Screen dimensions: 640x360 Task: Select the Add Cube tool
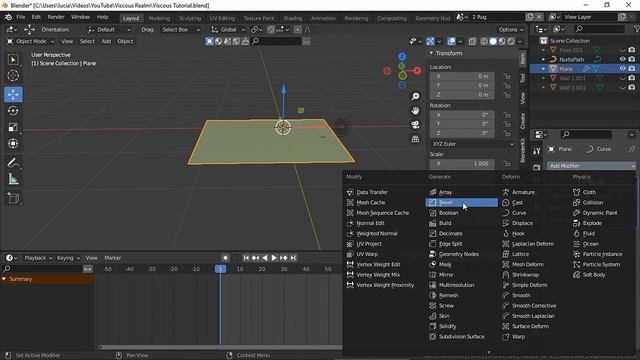click(13, 198)
